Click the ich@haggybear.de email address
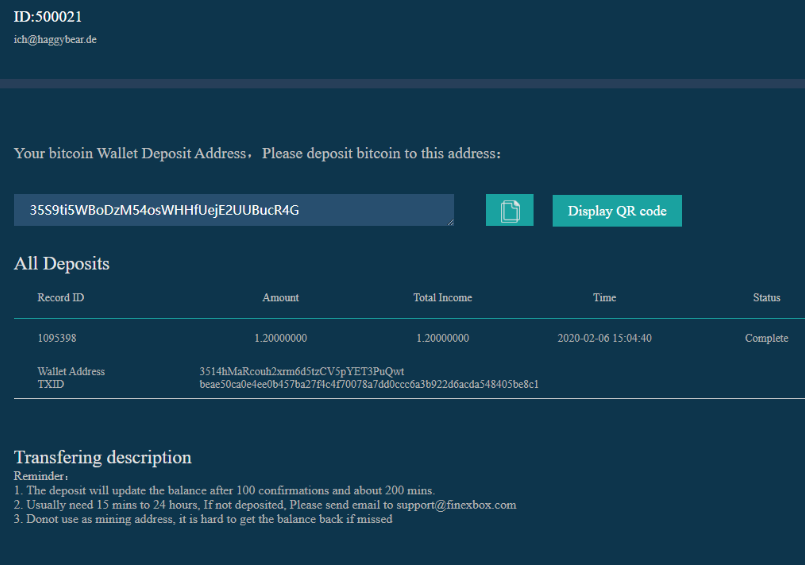Image resolution: width=805 pixels, height=565 pixels. pos(55,39)
